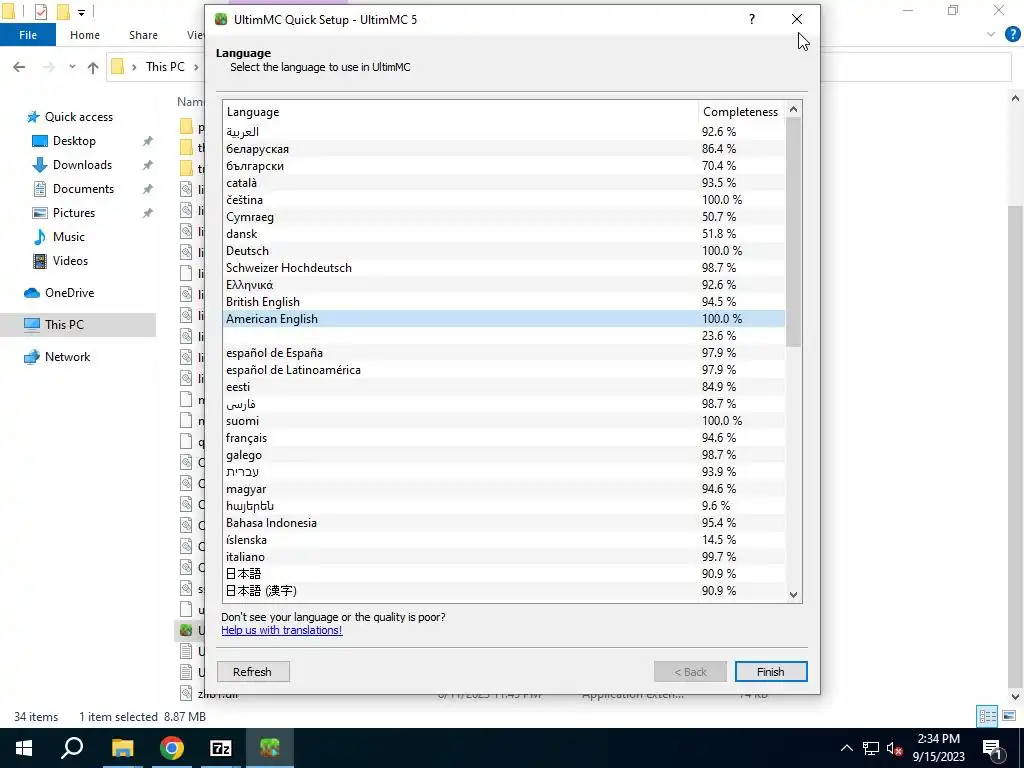
Task: Select čeština in the language list
Action: click(504, 200)
